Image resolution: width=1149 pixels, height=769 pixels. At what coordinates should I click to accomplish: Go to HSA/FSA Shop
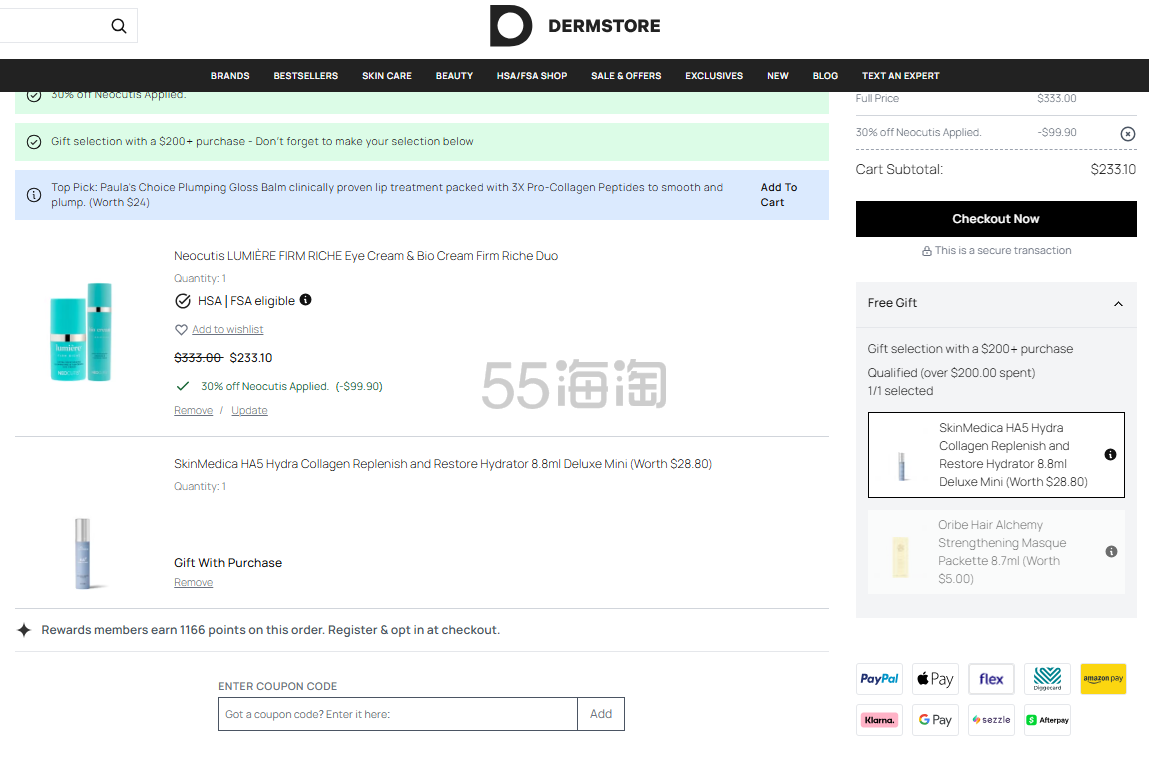click(532, 76)
